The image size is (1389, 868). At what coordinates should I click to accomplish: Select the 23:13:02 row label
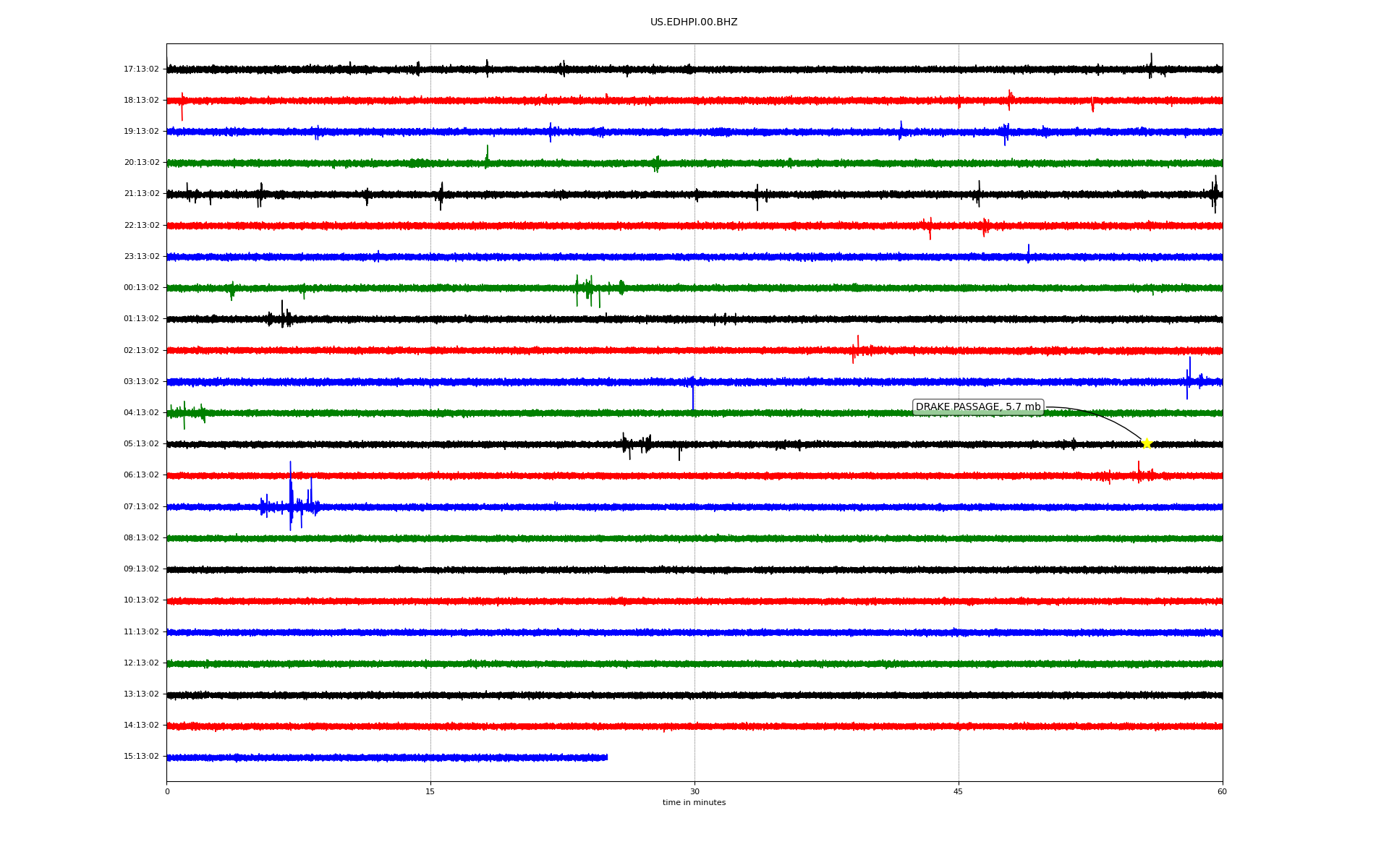pyautogui.click(x=141, y=257)
